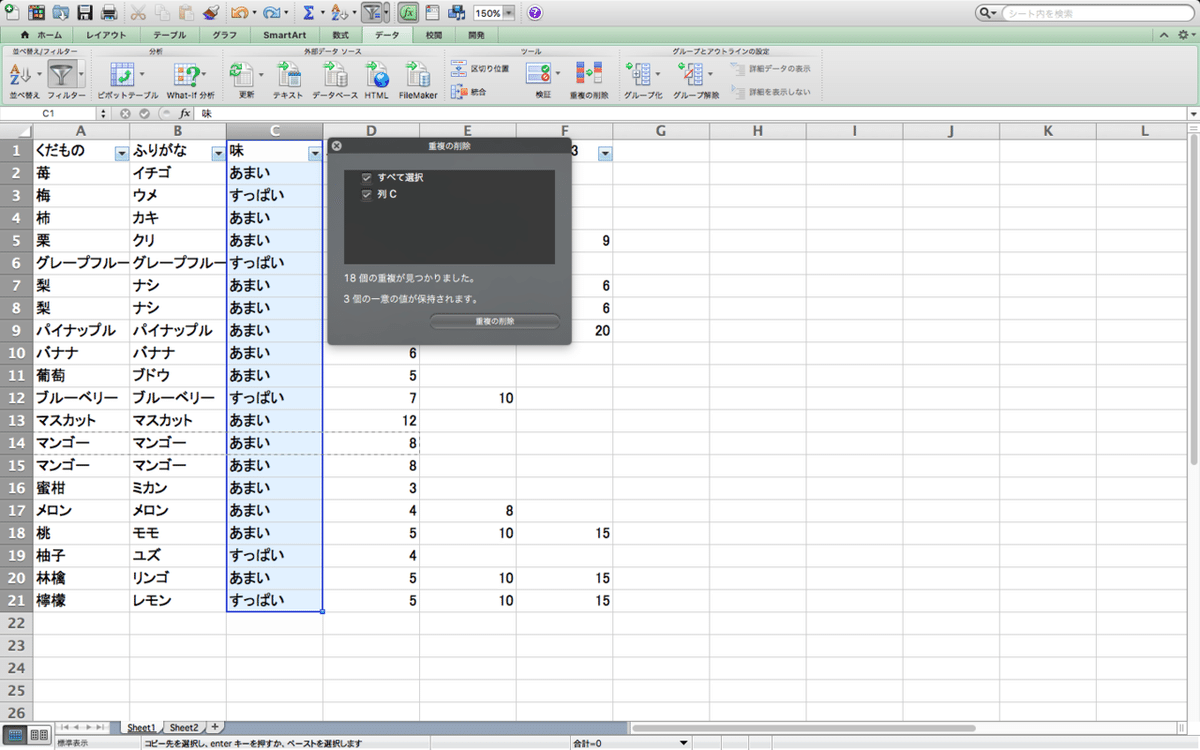The width and height of the screenshot is (1200, 750).
Task: Click the formula bar input
Action: click(690, 114)
